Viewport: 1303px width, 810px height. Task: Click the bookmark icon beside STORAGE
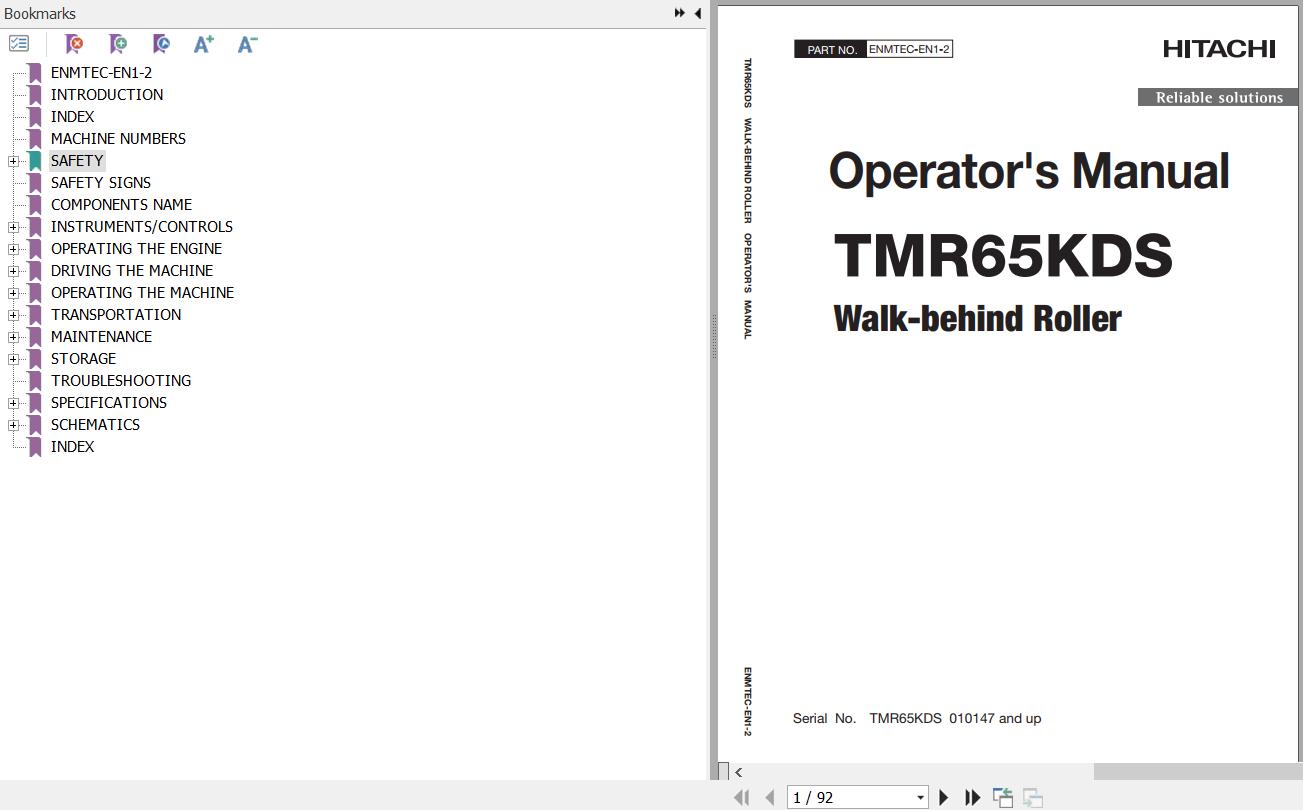(35, 359)
